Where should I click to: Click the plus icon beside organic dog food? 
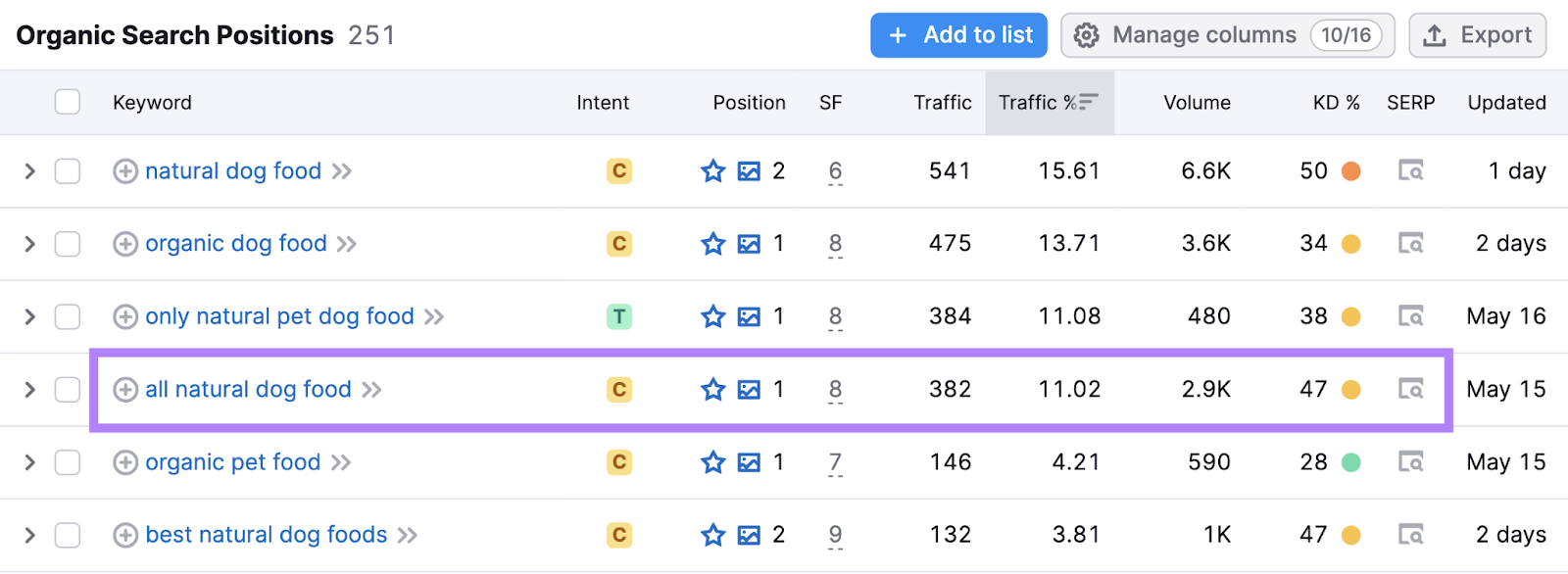coord(125,244)
